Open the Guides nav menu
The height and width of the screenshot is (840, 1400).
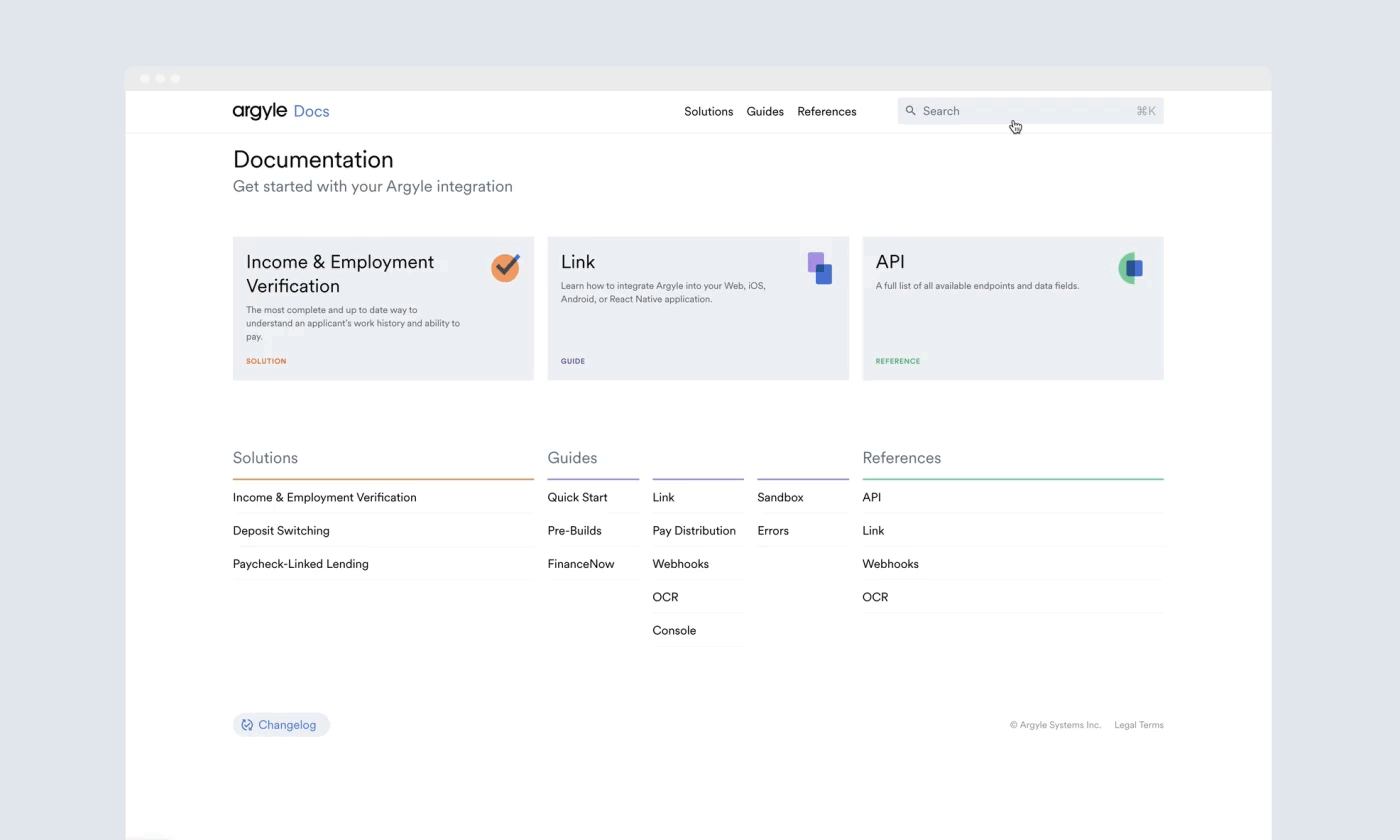(x=765, y=111)
